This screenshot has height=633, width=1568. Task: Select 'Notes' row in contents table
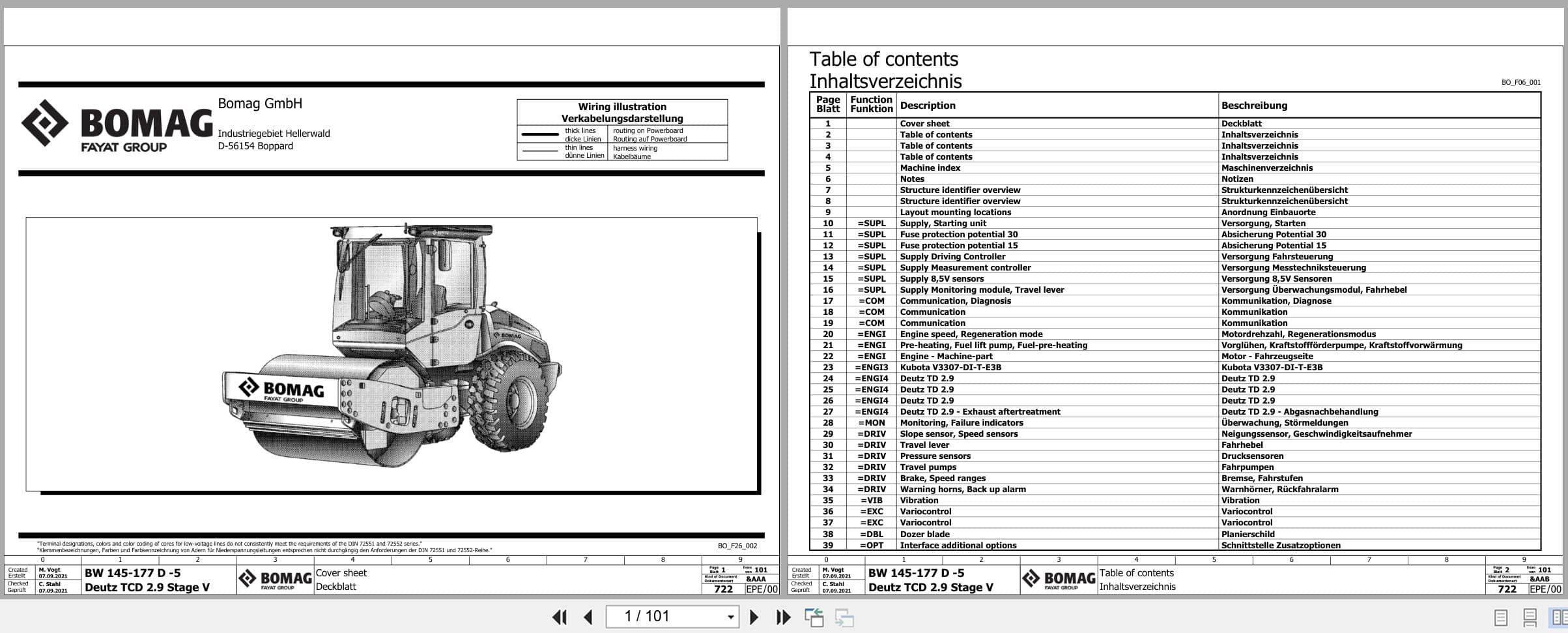tap(1175, 179)
